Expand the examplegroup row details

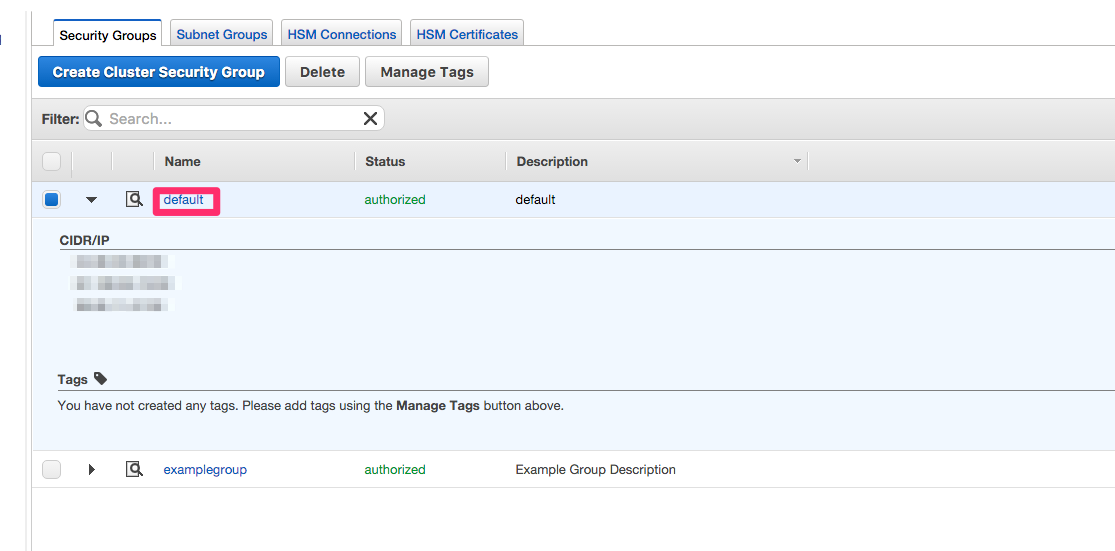click(92, 469)
